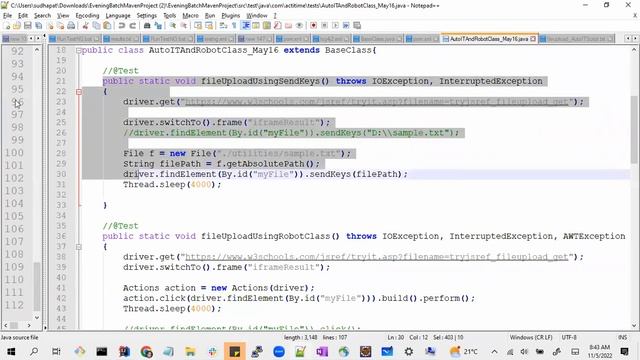Click right-hand tab bar right scroll arrow
This screenshot has height=360, width=640.
click(x=635, y=38)
